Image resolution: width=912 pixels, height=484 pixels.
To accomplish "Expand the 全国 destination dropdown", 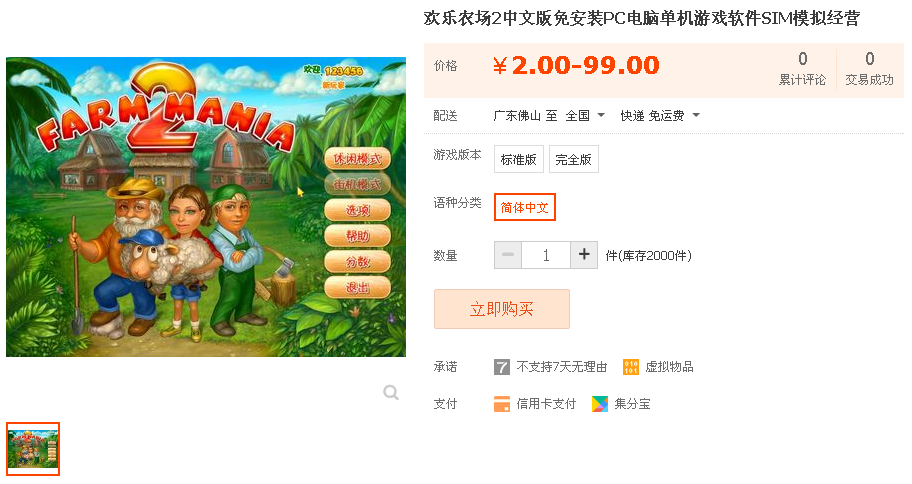I will (585, 116).
